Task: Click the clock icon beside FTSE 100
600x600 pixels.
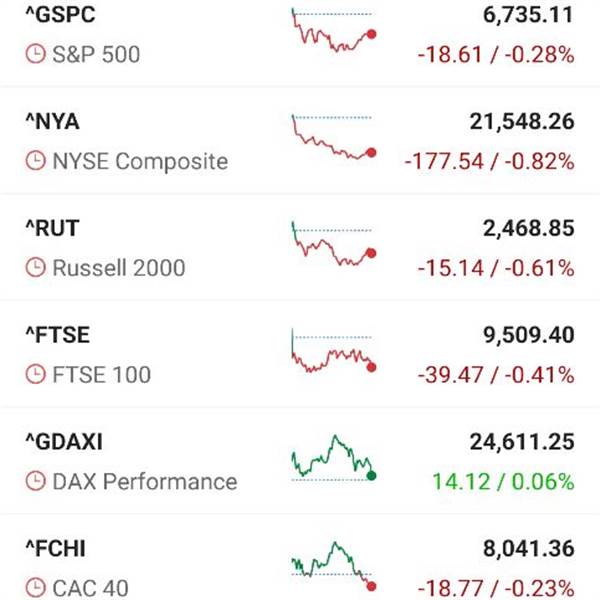Action: click(x=35, y=375)
